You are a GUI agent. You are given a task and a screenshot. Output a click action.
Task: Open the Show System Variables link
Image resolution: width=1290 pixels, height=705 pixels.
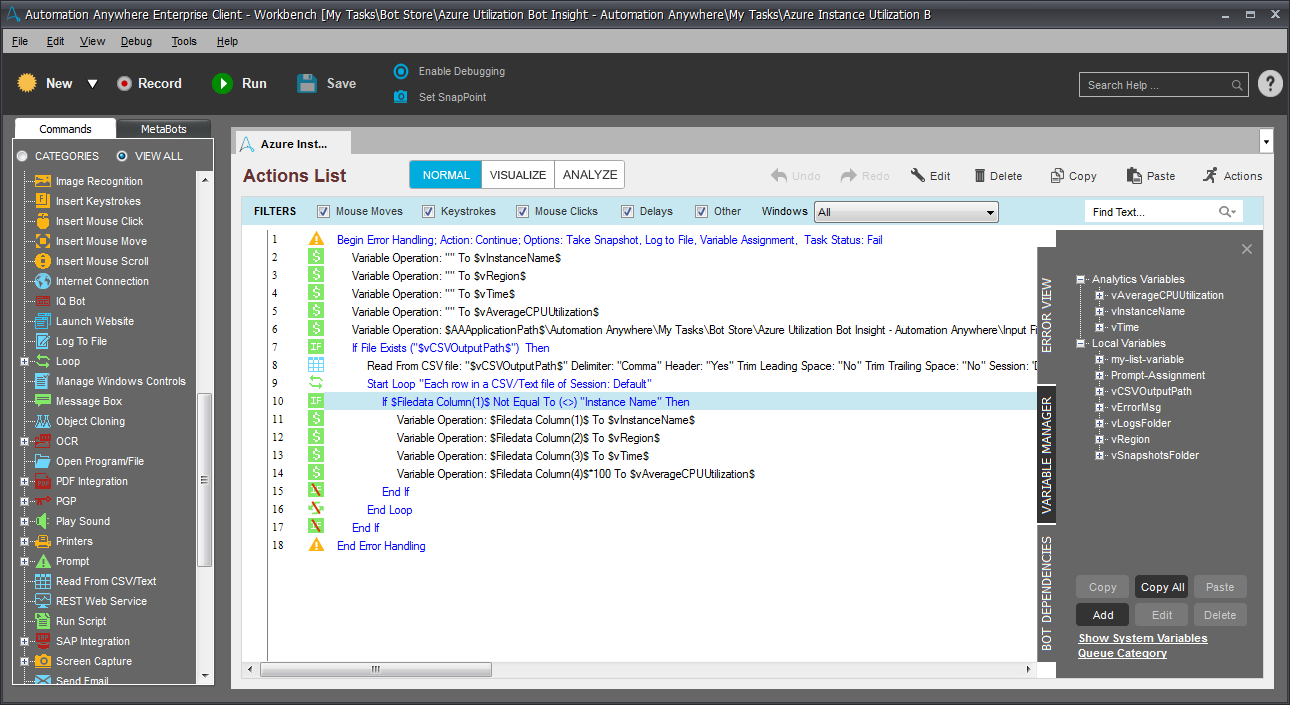point(1143,638)
